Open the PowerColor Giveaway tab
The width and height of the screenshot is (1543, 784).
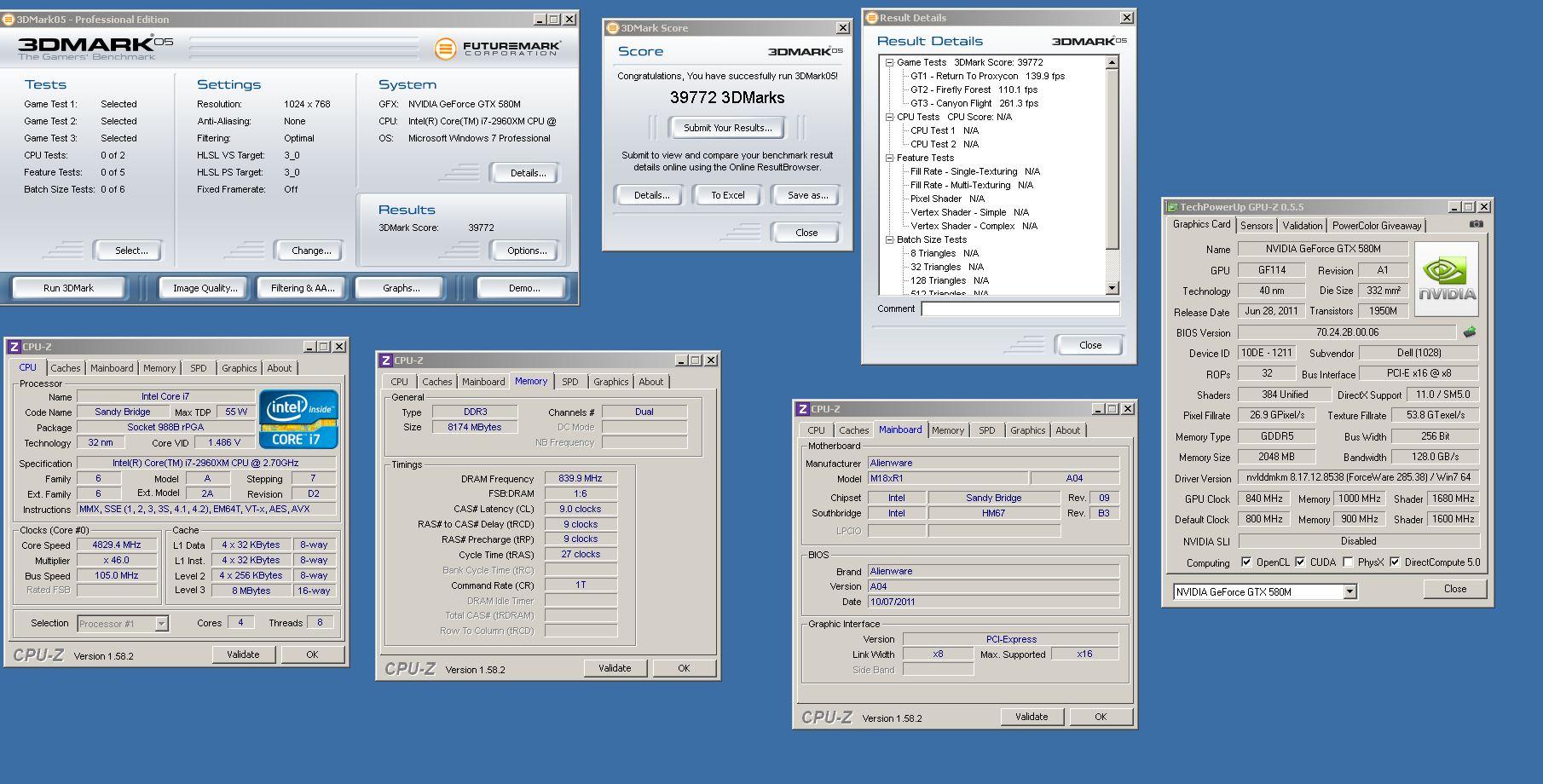1377,226
